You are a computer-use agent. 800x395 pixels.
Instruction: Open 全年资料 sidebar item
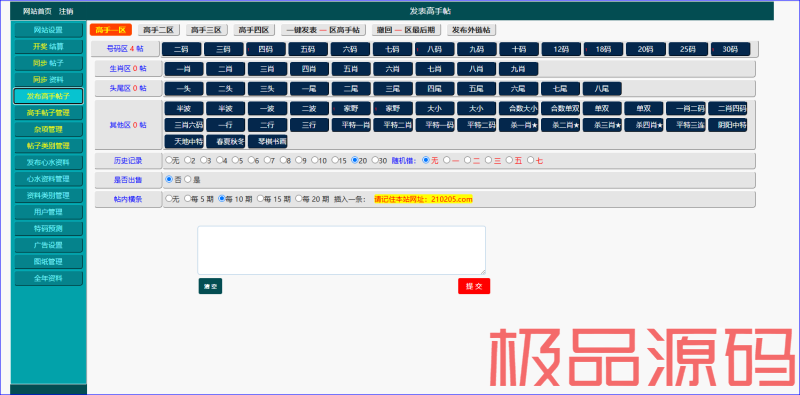coord(48,278)
